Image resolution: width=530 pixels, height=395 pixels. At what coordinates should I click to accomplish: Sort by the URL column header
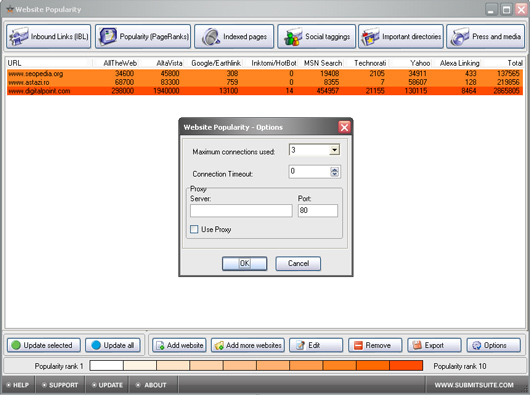[49, 63]
